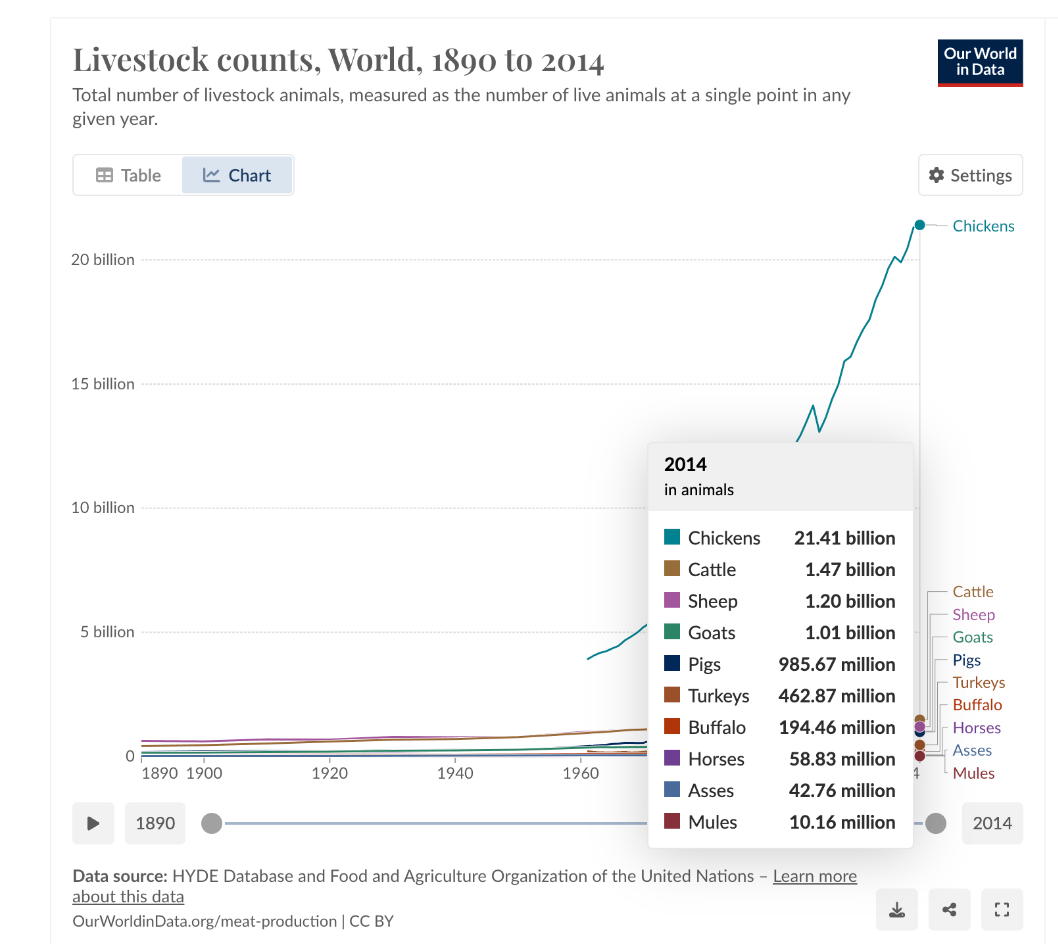Click the '42.76 million' asses value
Viewport: 1058px width, 944px height.
click(x=842, y=790)
